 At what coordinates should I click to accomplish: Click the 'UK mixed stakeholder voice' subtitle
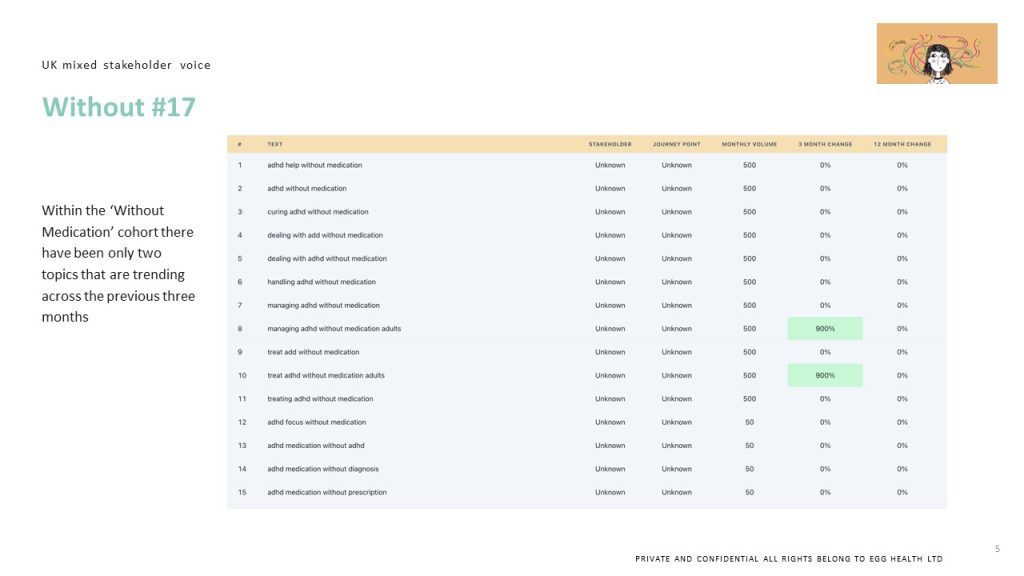pos(126,65)
